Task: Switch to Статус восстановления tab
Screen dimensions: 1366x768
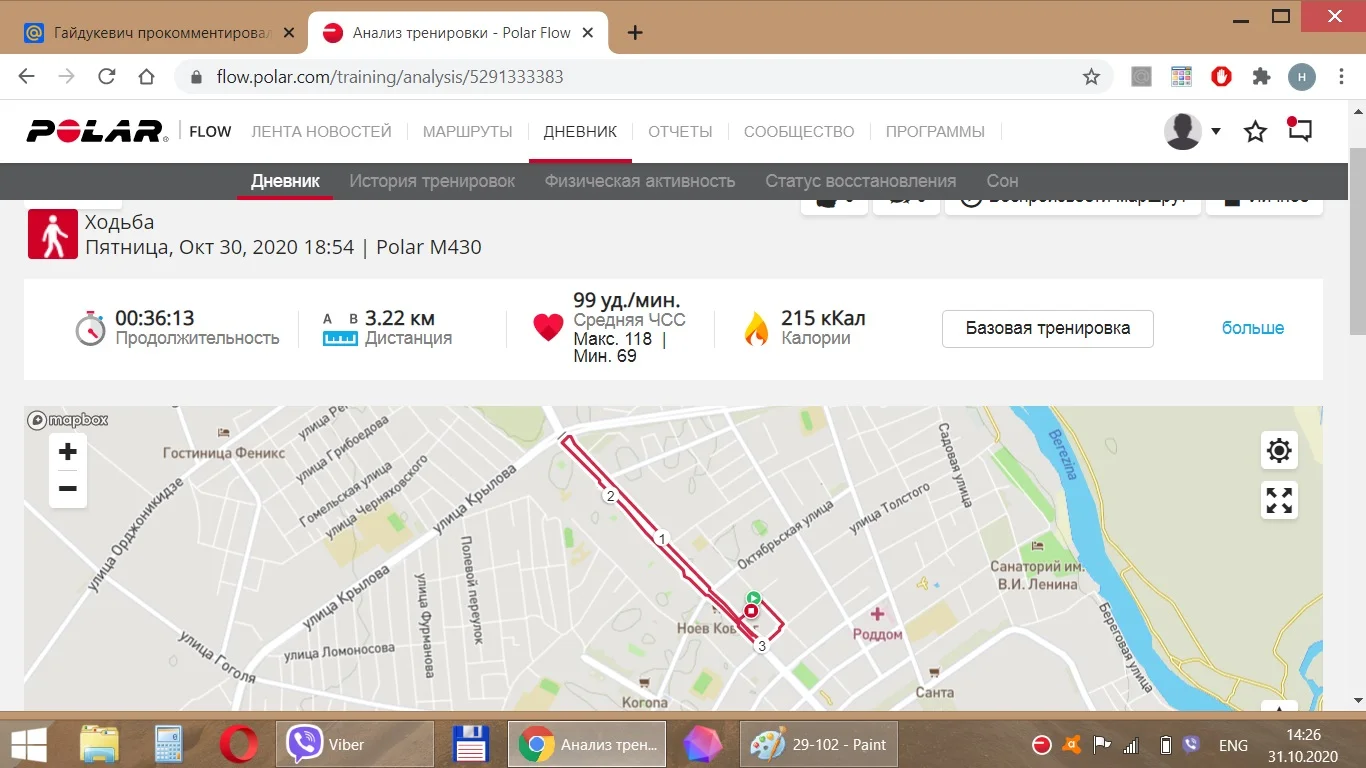Action: pos(861,181)
